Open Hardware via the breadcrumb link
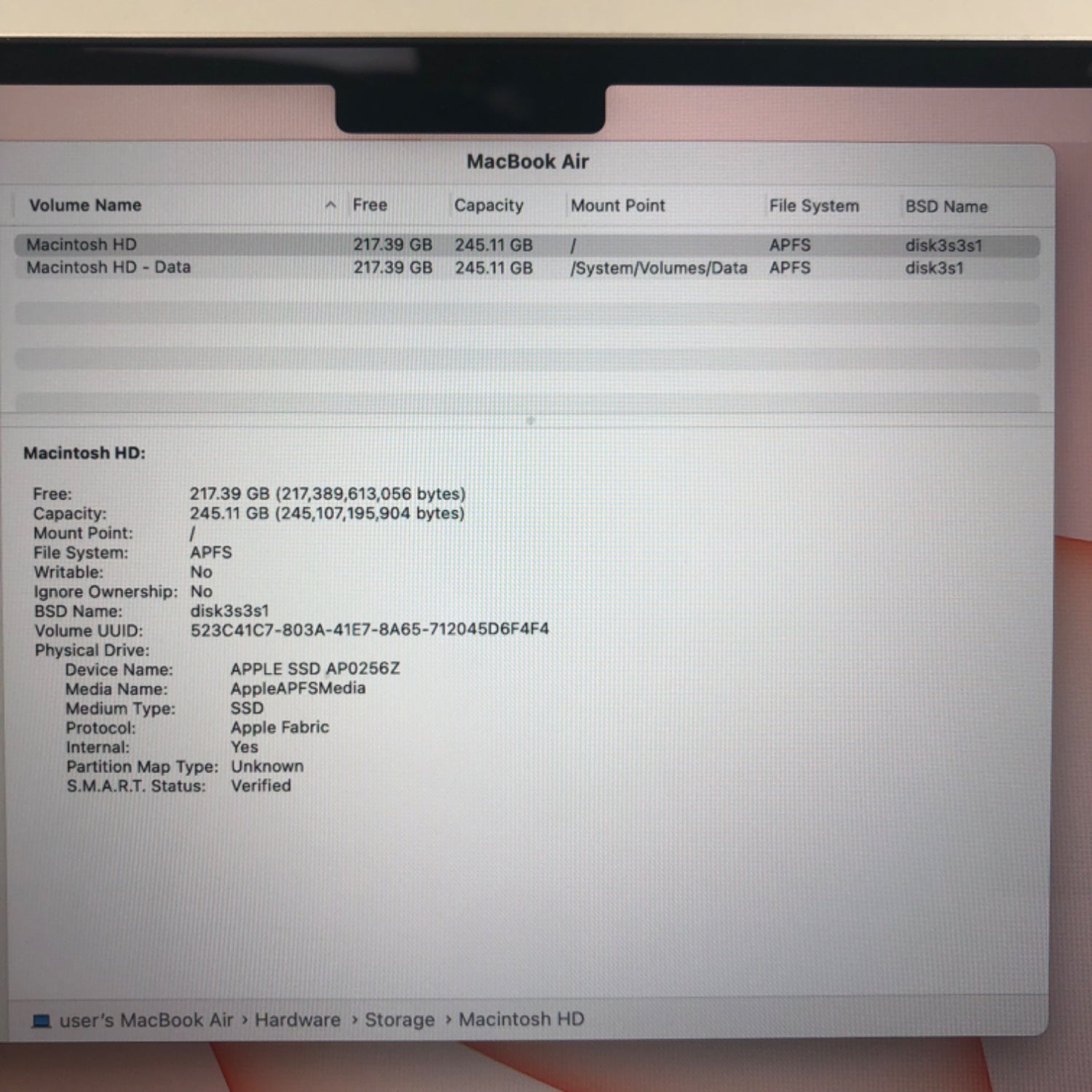Image resolution: width=1092 pixels, height=1092 pixels. [x=298, y=1019]
